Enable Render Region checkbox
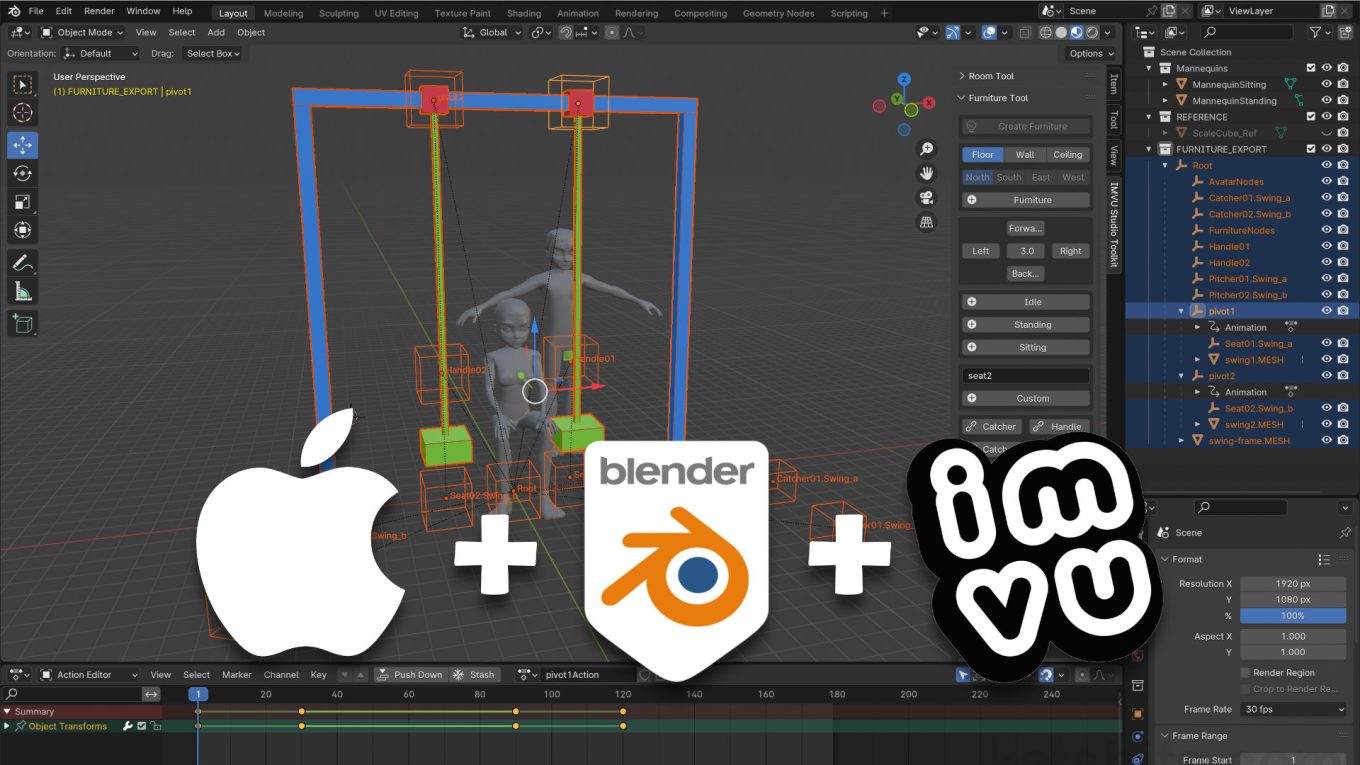This screenshot has height=765, width=1360. coord(1245,672)
